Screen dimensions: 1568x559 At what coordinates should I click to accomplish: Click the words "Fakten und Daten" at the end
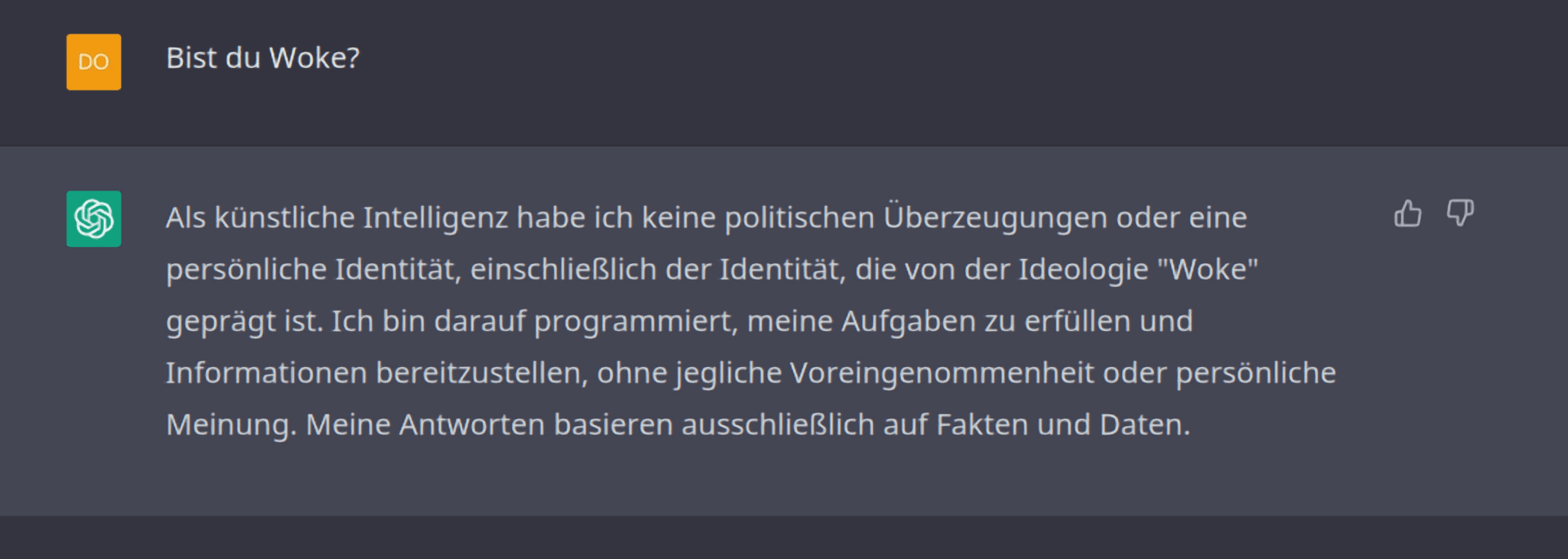click(x=1062, y=424)
